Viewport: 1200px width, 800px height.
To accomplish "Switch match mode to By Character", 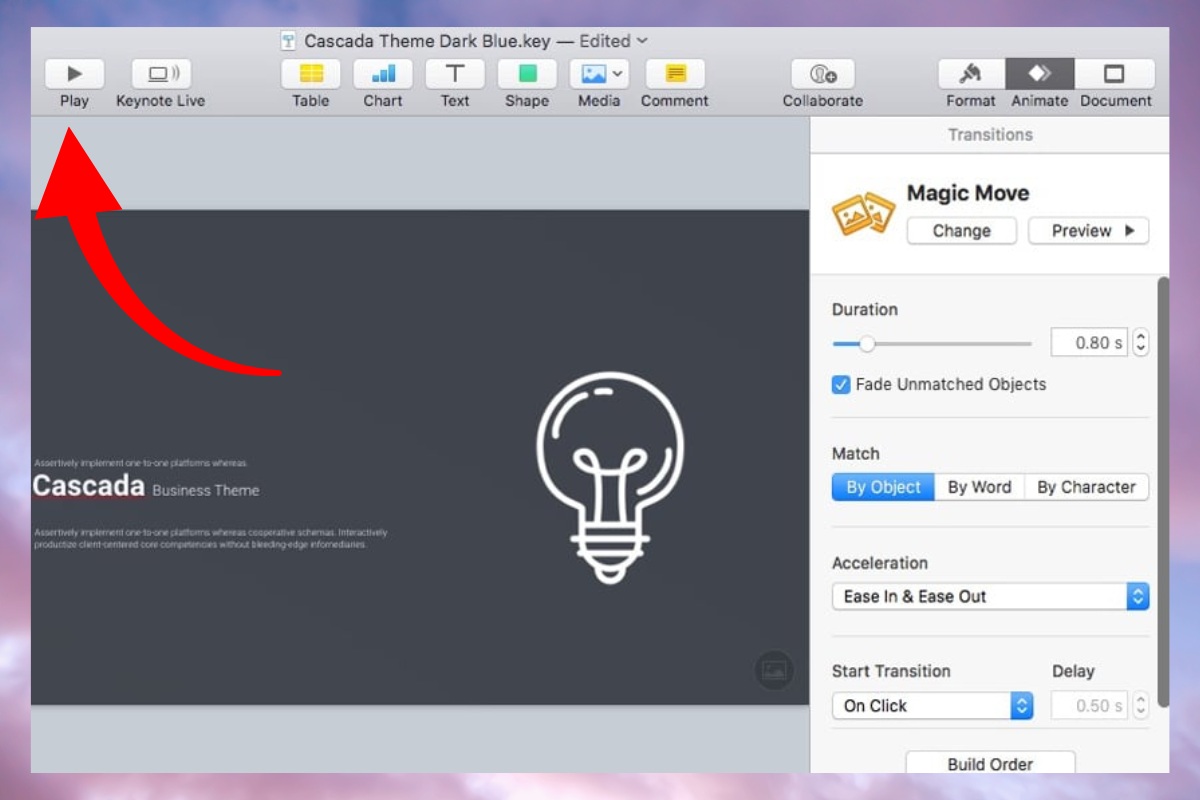I will 1087,487.
